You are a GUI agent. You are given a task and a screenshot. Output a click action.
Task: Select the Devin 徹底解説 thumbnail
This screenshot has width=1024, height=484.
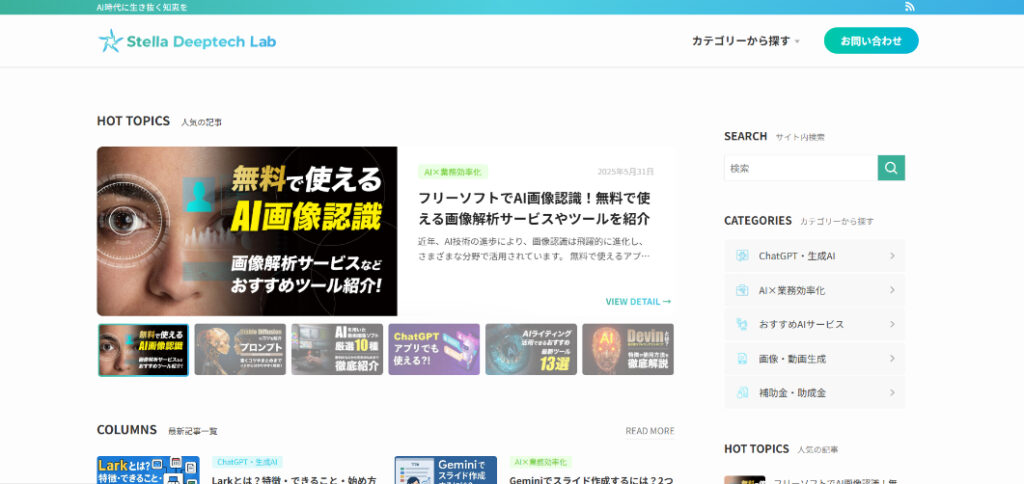tap(628, 349)
